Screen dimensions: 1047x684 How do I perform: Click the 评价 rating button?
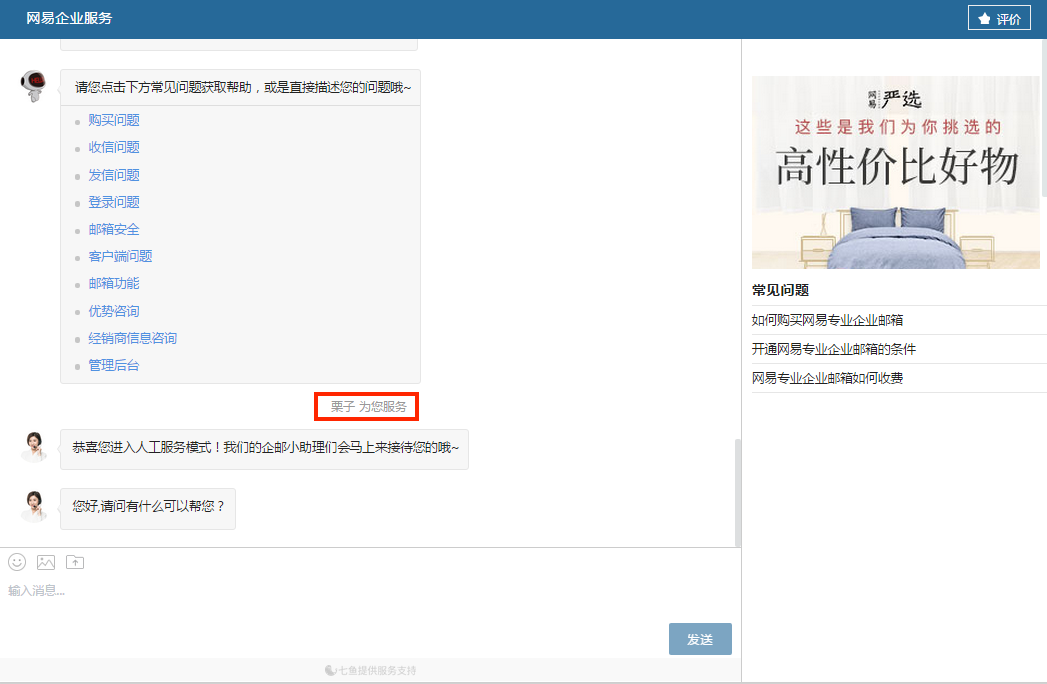click(x=998, y=19)
